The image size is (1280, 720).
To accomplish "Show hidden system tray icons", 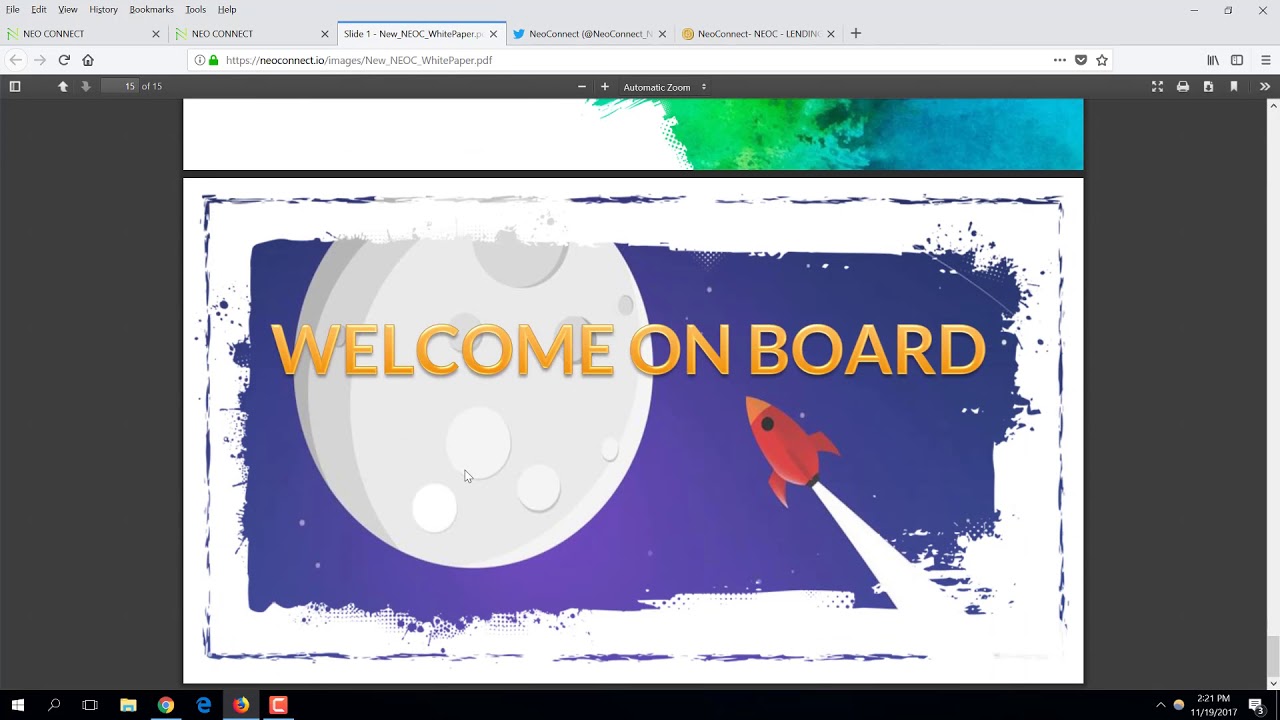I will (x=1160, y=705).
